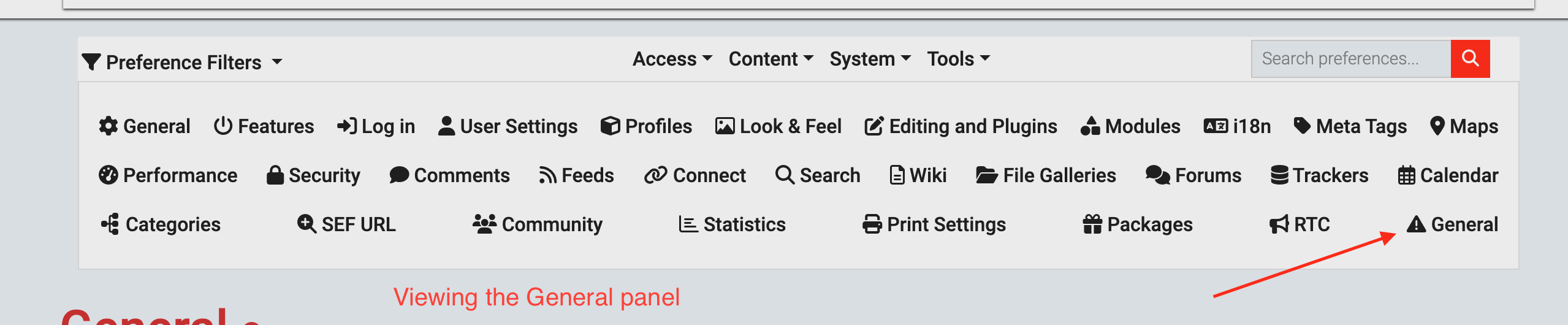The height and width of the screenshot is (325, 1568).
Task: Click the RTC megaphone icon
Action: pos(1279,224)
